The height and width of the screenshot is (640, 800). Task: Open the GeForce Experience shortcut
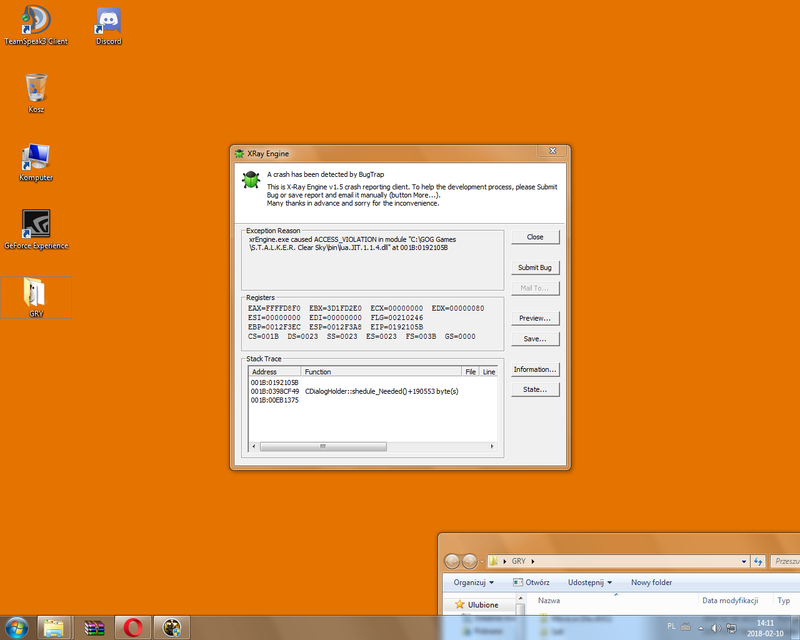(36, 226)
